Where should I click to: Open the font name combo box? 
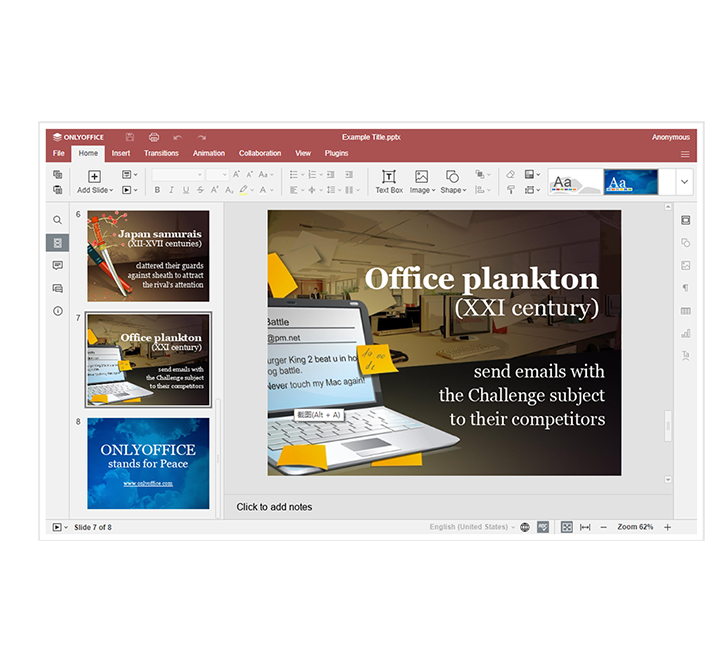178,174
